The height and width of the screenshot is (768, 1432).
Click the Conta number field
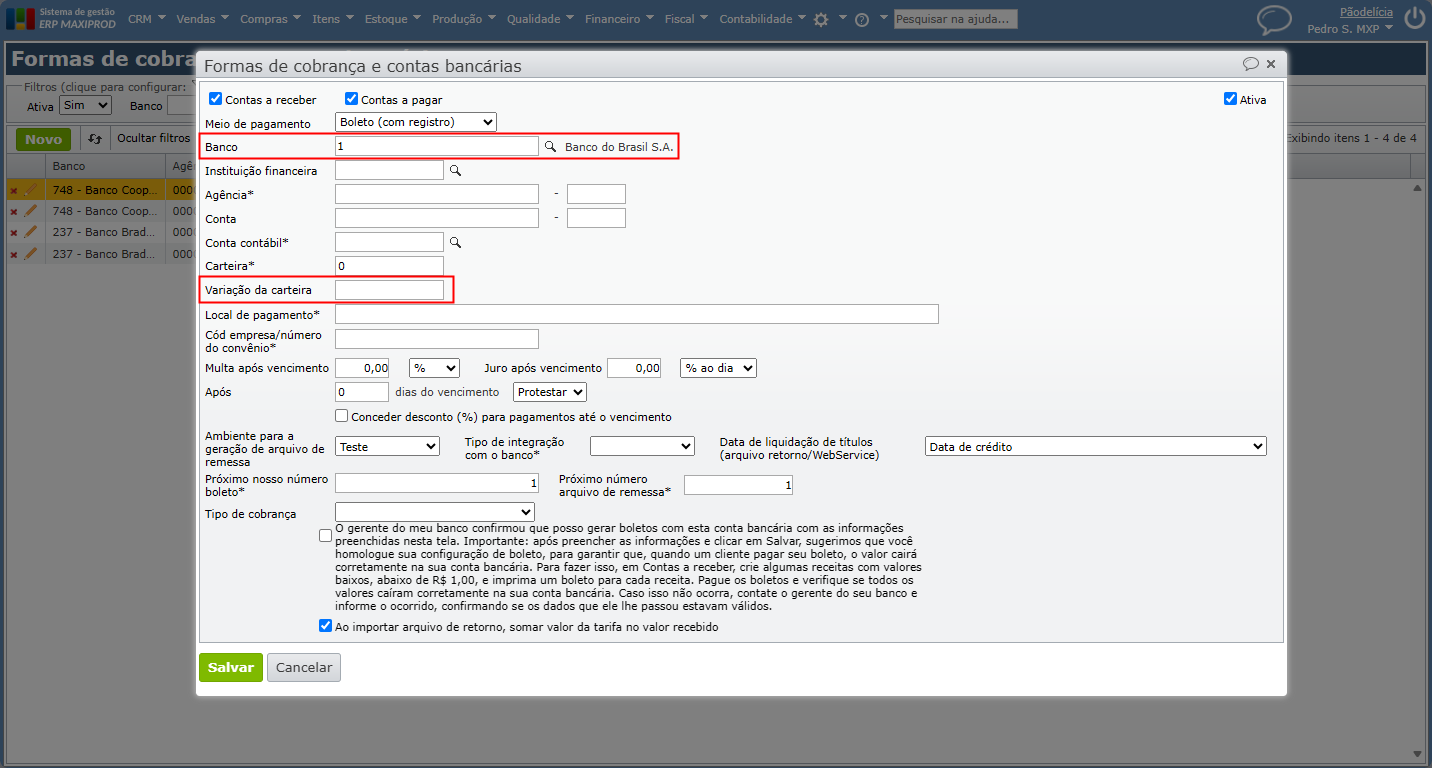[x=437, y=218]
